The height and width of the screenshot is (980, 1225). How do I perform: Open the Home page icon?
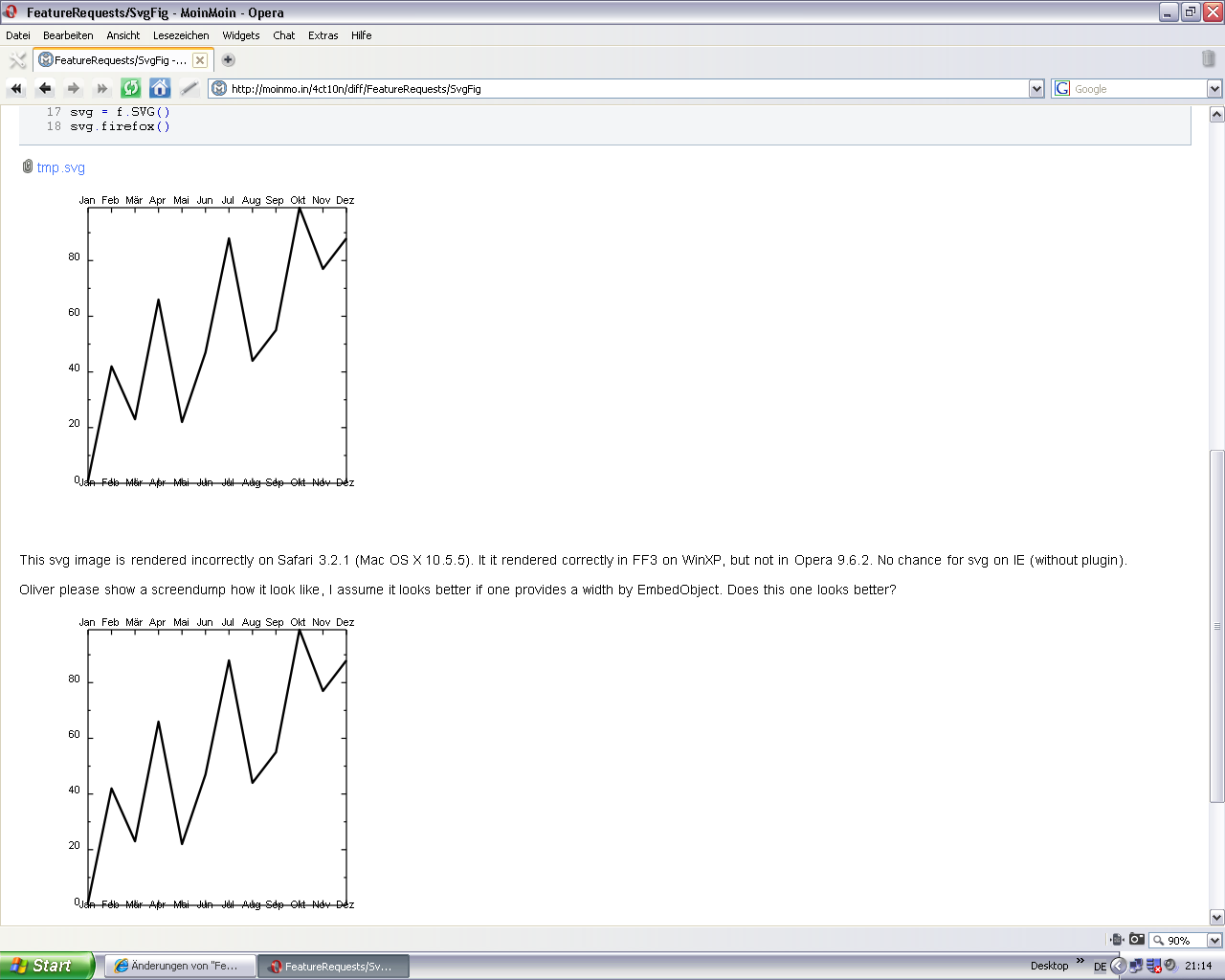(160, 88)
